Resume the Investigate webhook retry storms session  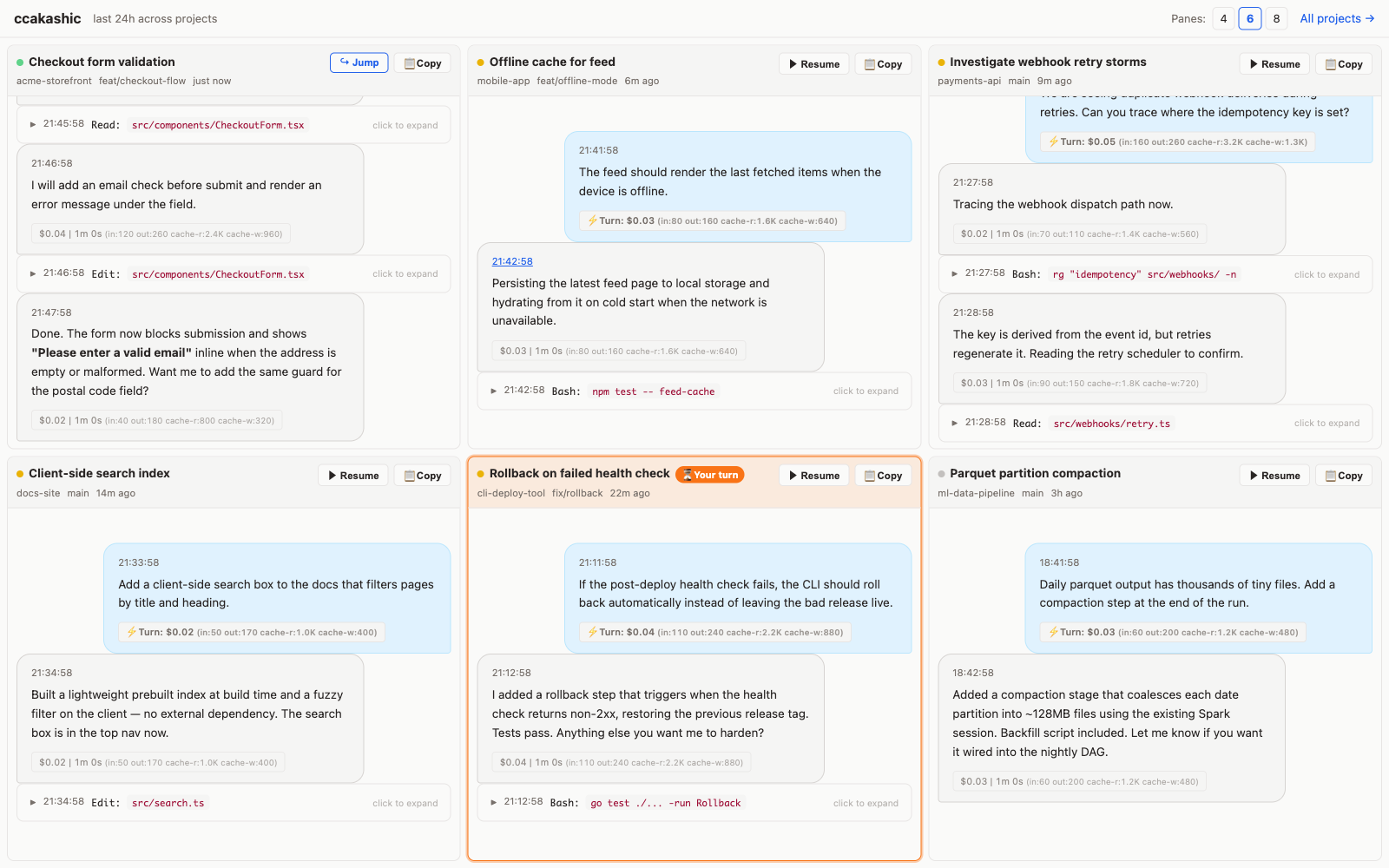point(1274,64)
